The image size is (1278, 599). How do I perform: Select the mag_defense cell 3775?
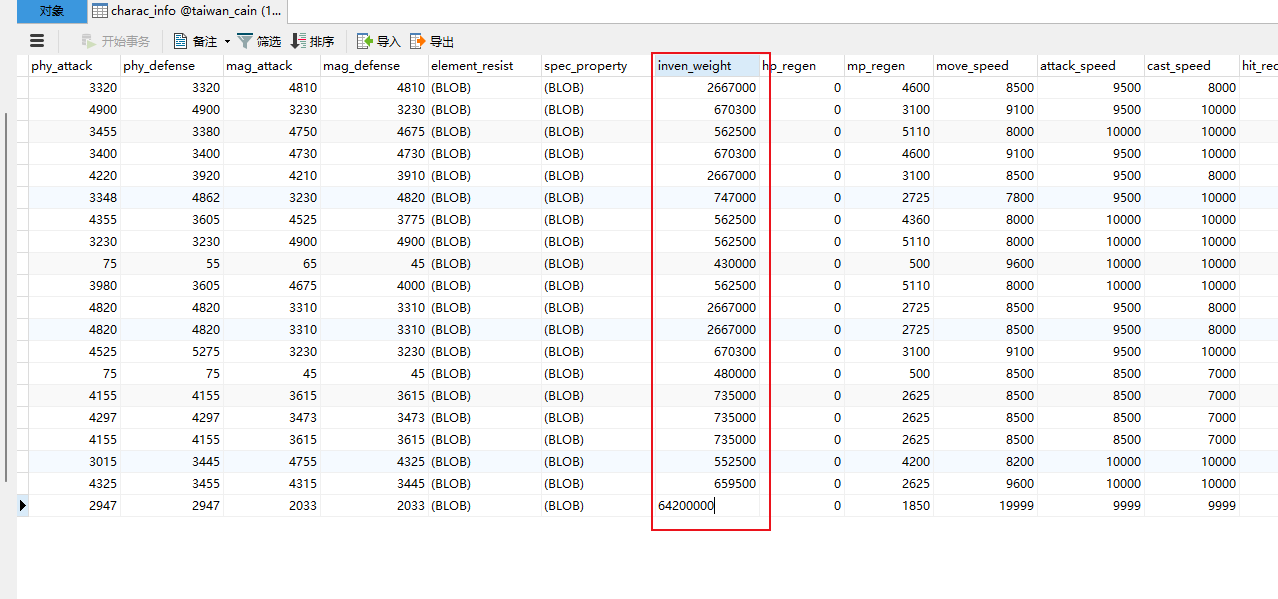click(x=374, y=220)
